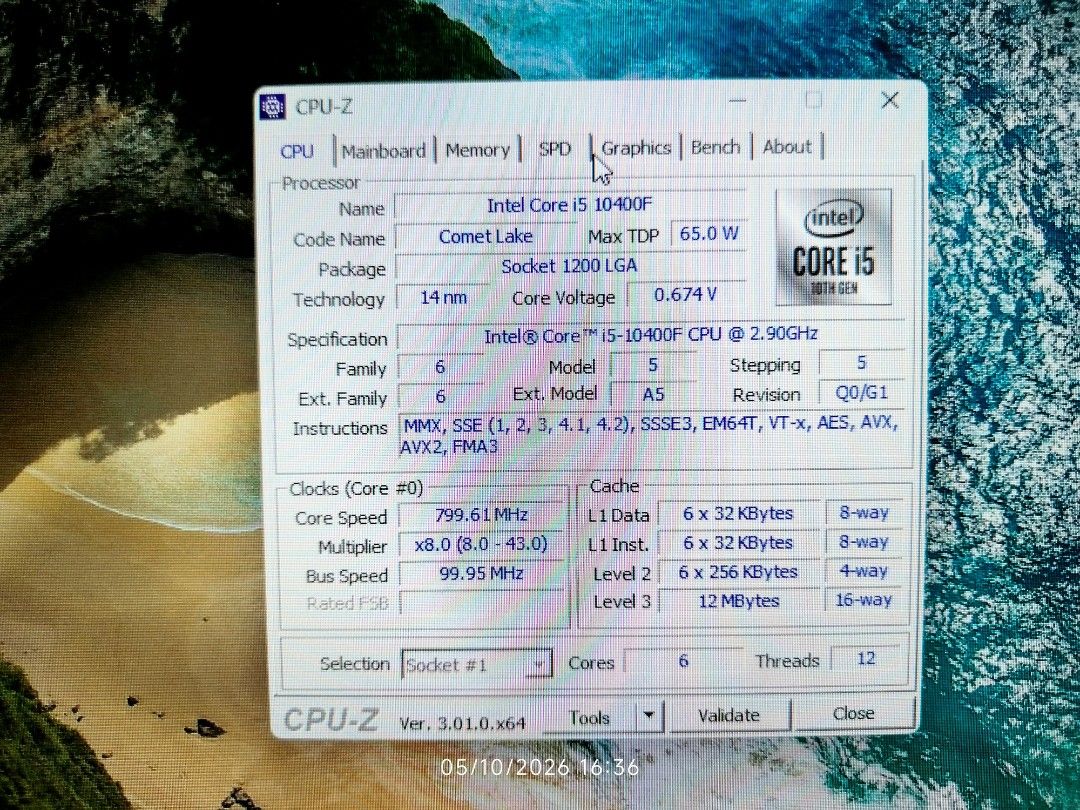Click the Revision value 'Q0/G1'
Image resolution: width=1080 pixels, height=810 pixels.
[861, 393]
